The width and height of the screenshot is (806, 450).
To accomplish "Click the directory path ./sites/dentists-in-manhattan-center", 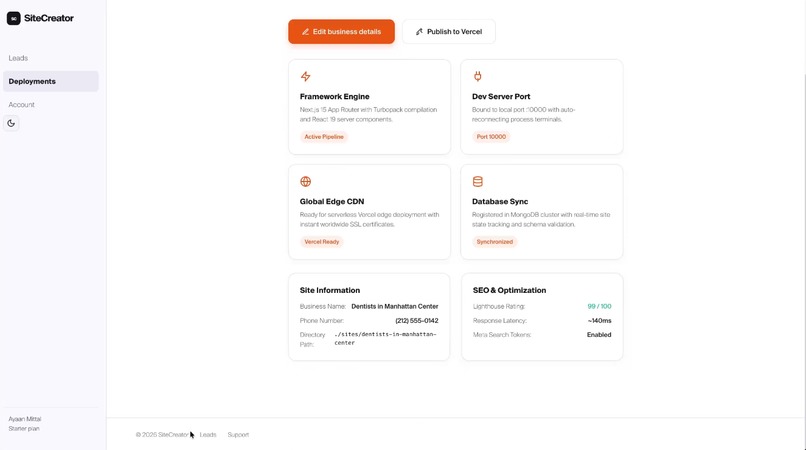I will tap(386, 338).
